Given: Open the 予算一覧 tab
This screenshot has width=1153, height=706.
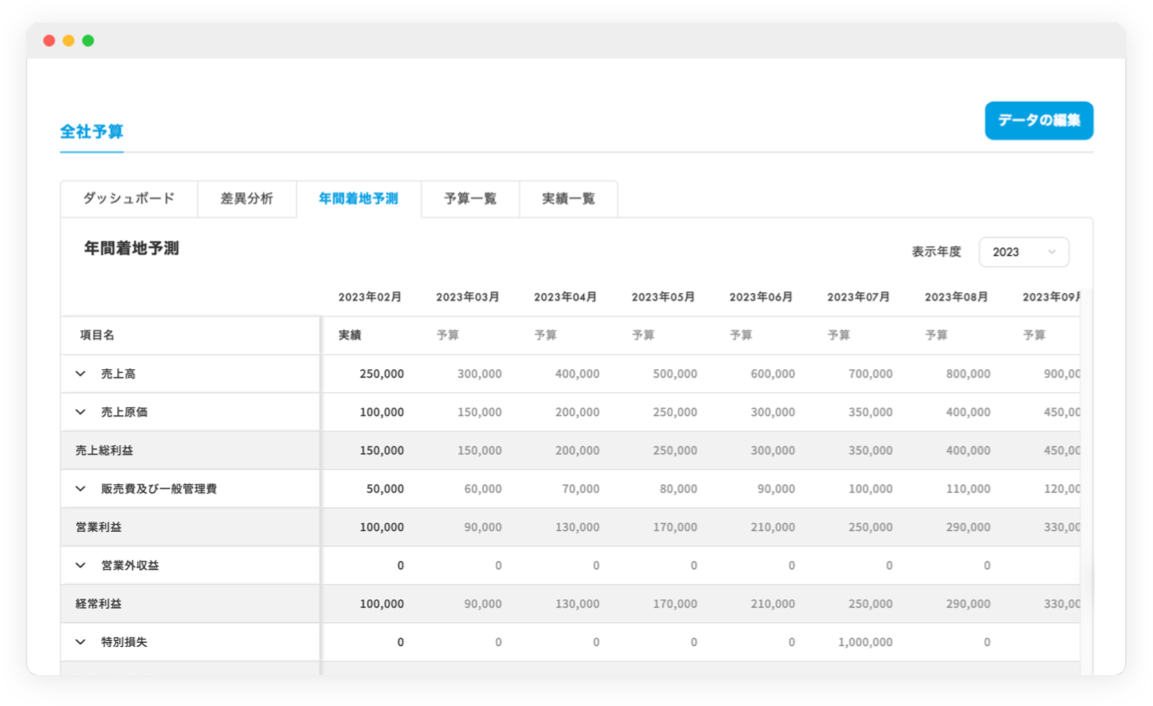Looking at the screenshot, I should click(470, 199).
